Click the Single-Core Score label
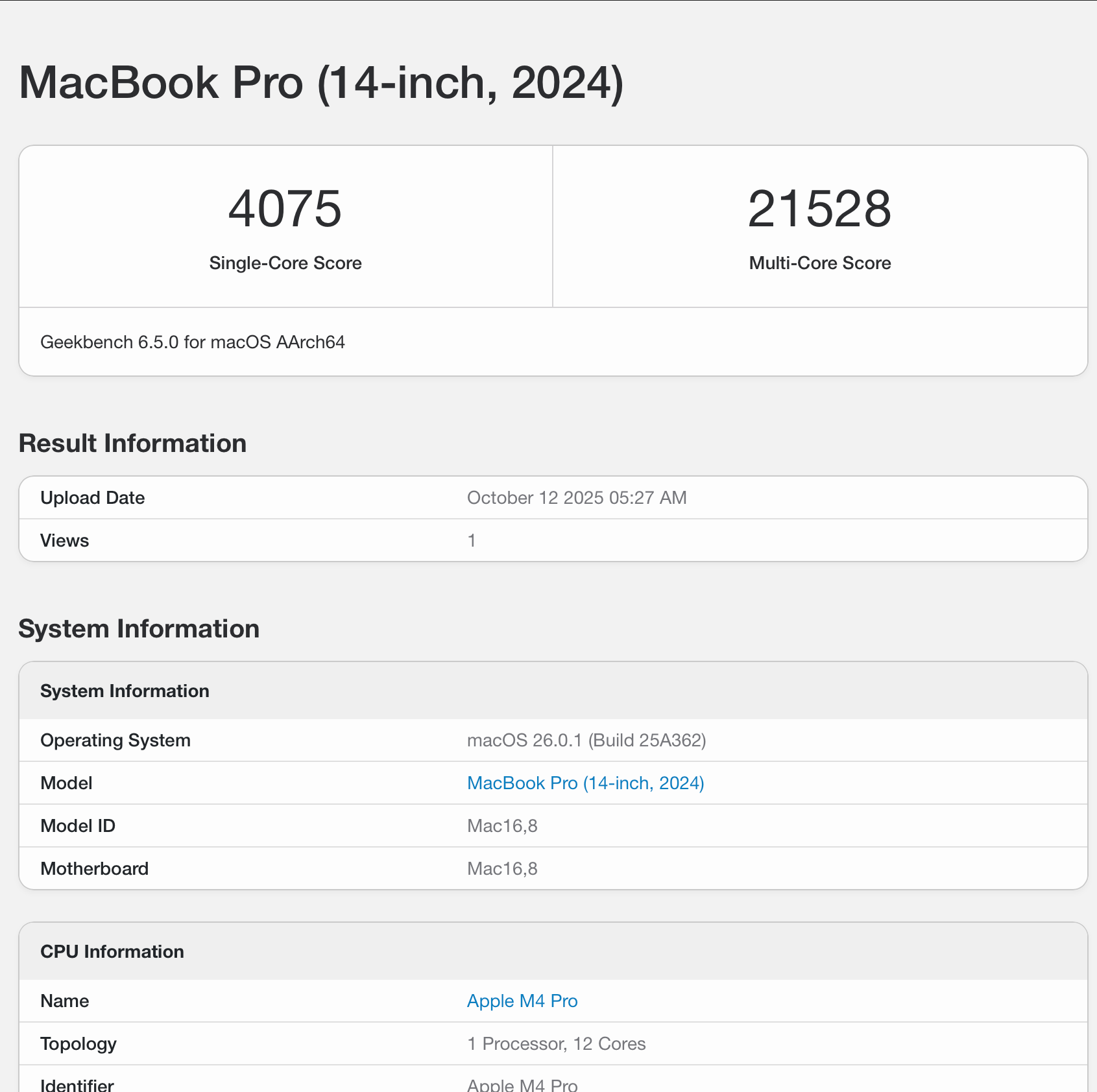1097x1092 pixels. tap(285, 263)
